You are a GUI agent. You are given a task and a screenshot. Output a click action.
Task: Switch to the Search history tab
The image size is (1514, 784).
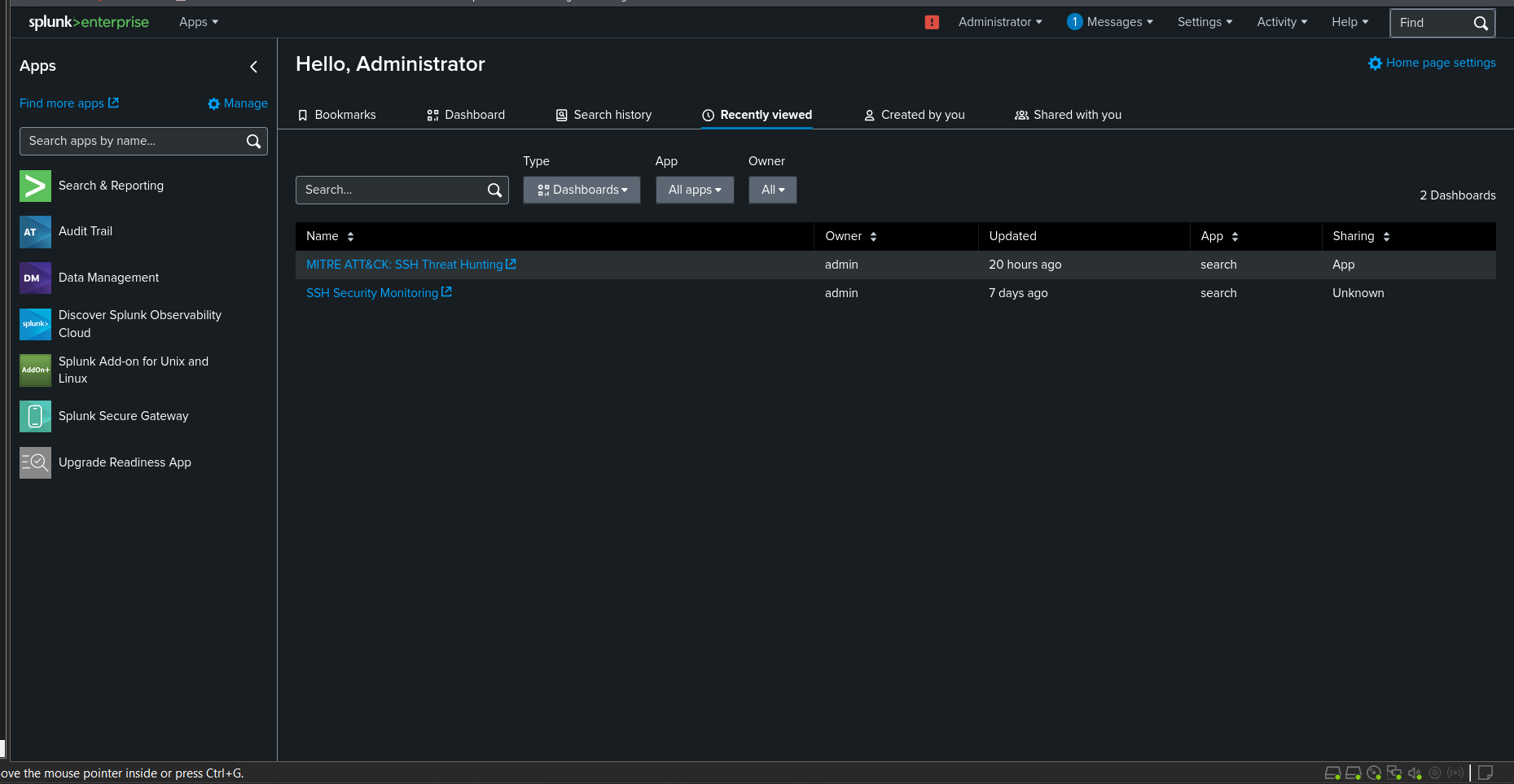coord(603,115)
